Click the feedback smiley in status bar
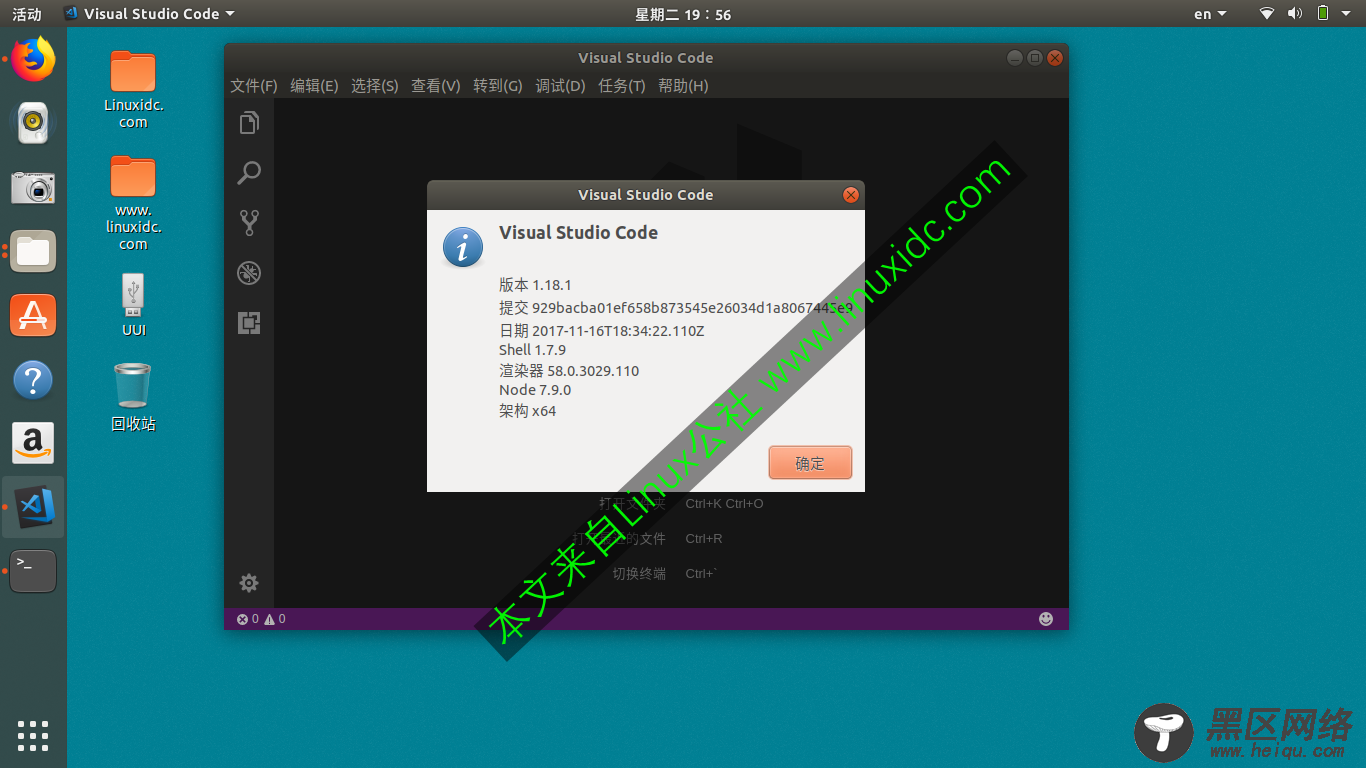The width and height of the screenshot is (1366, 768). [1046, 619]
